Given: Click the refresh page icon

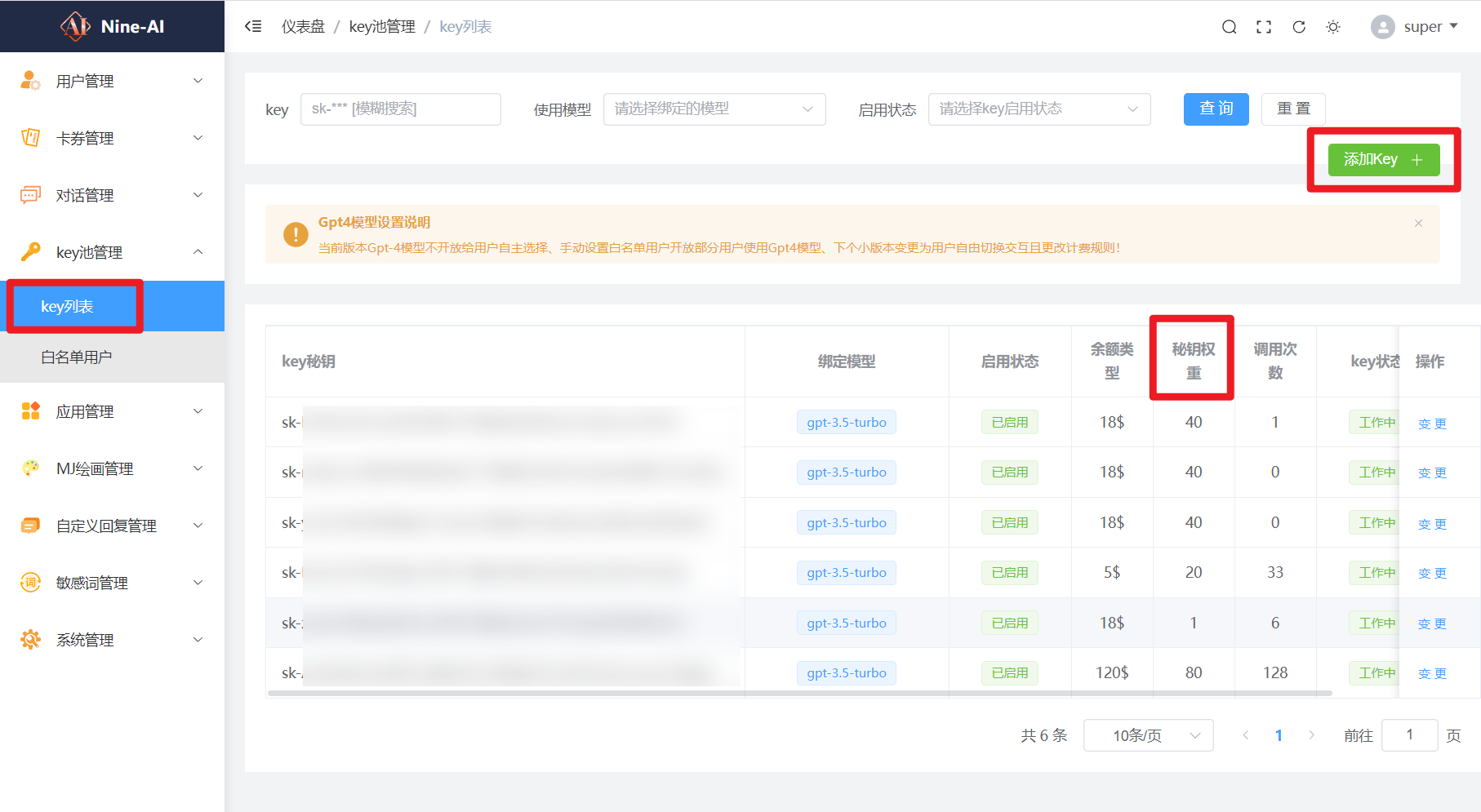Looking at the screenshot, I should pyautogui.click(x=1299, y=27).
